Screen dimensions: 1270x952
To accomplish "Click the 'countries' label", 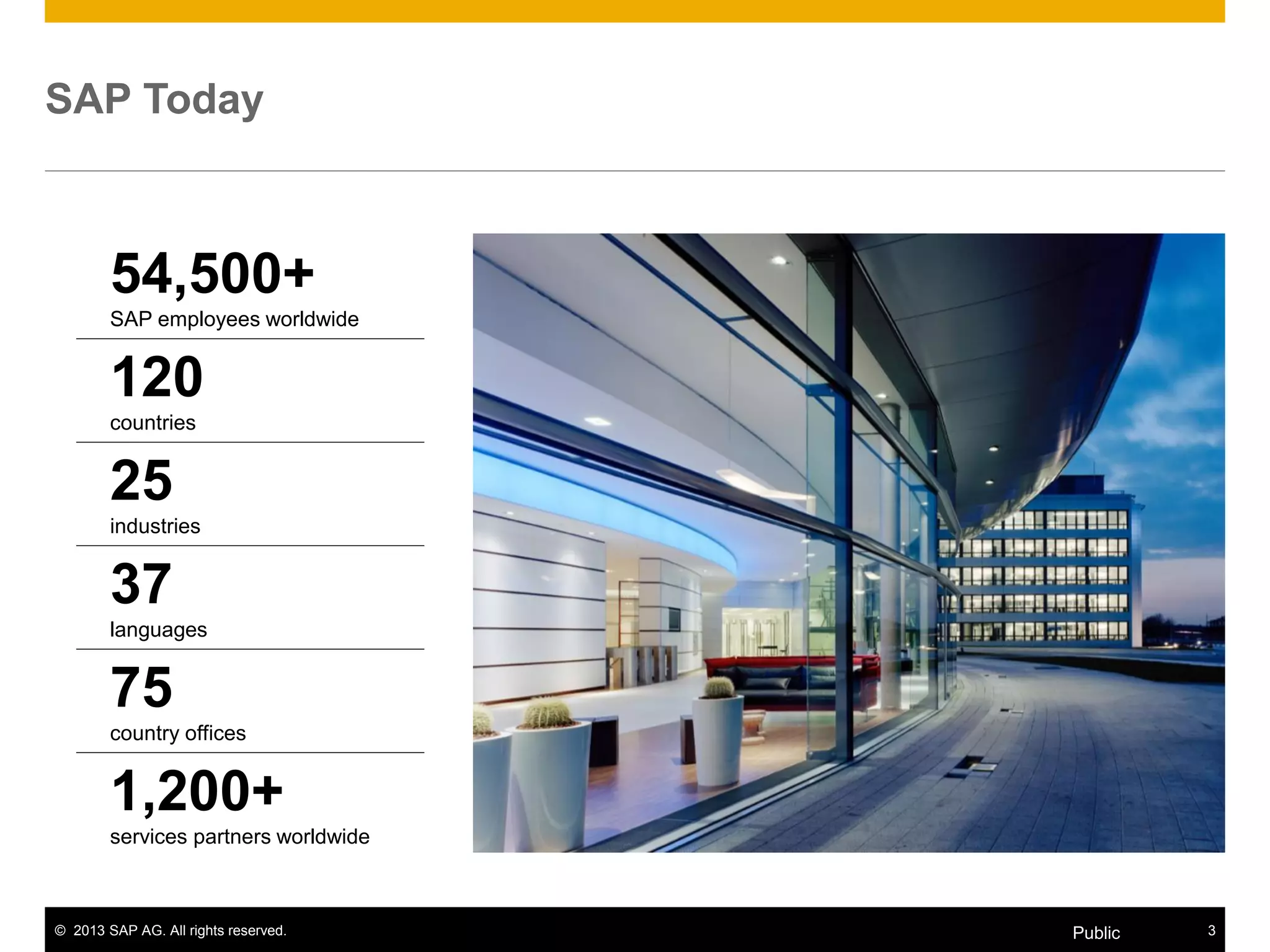I will [x=153, y=423].
